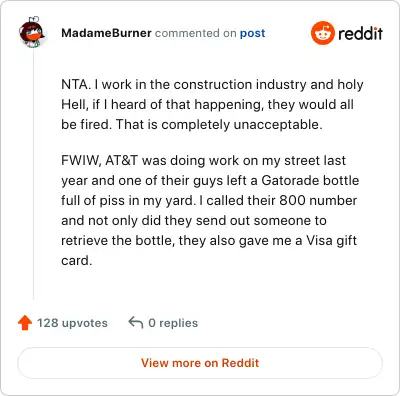The image size is (400, 396).
Task: Click the word "card." on the last line
Action: click(x=76, y=261)
